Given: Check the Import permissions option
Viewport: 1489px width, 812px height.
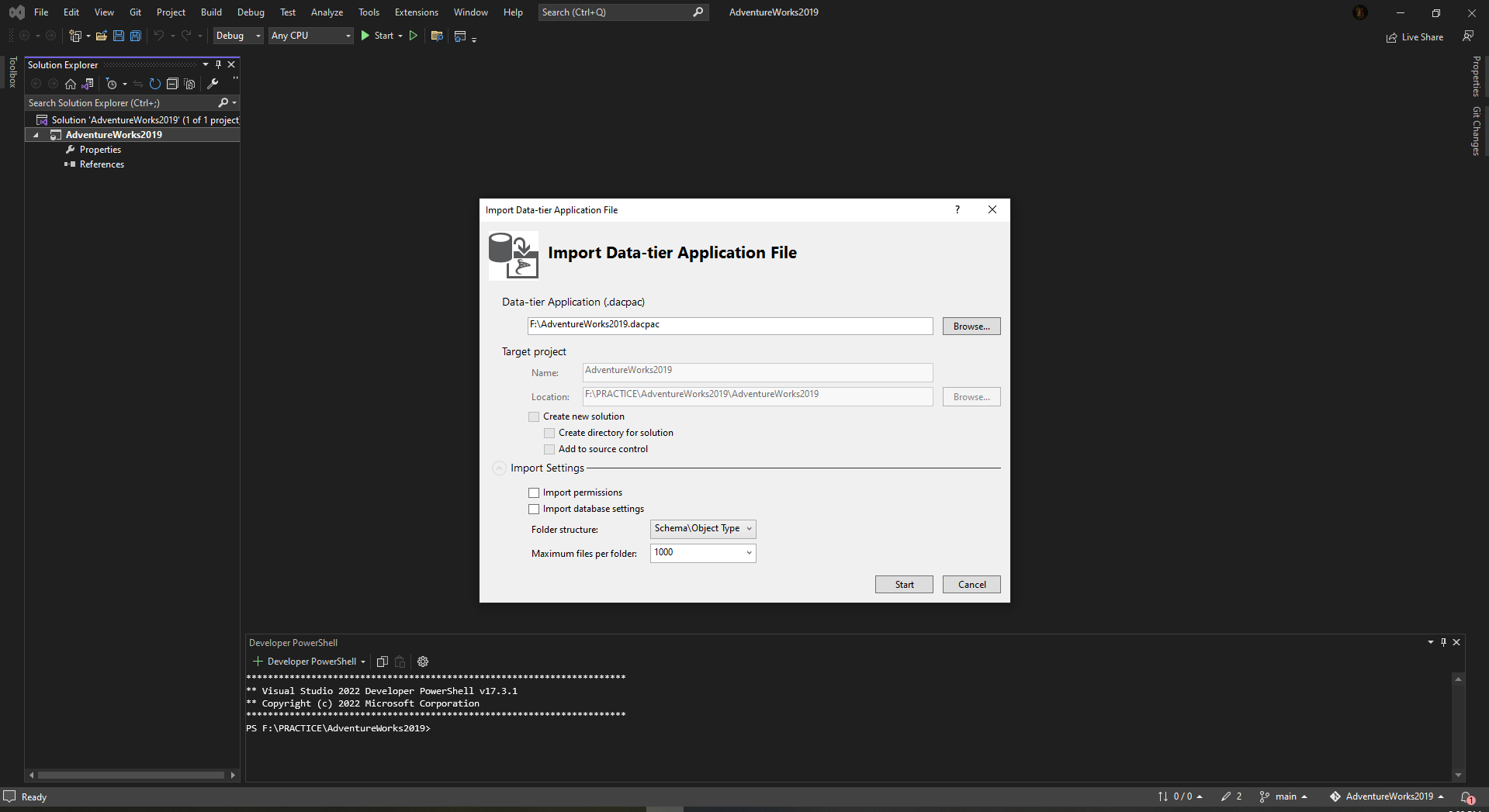Looking at the screenshot, I should point(534,492).
